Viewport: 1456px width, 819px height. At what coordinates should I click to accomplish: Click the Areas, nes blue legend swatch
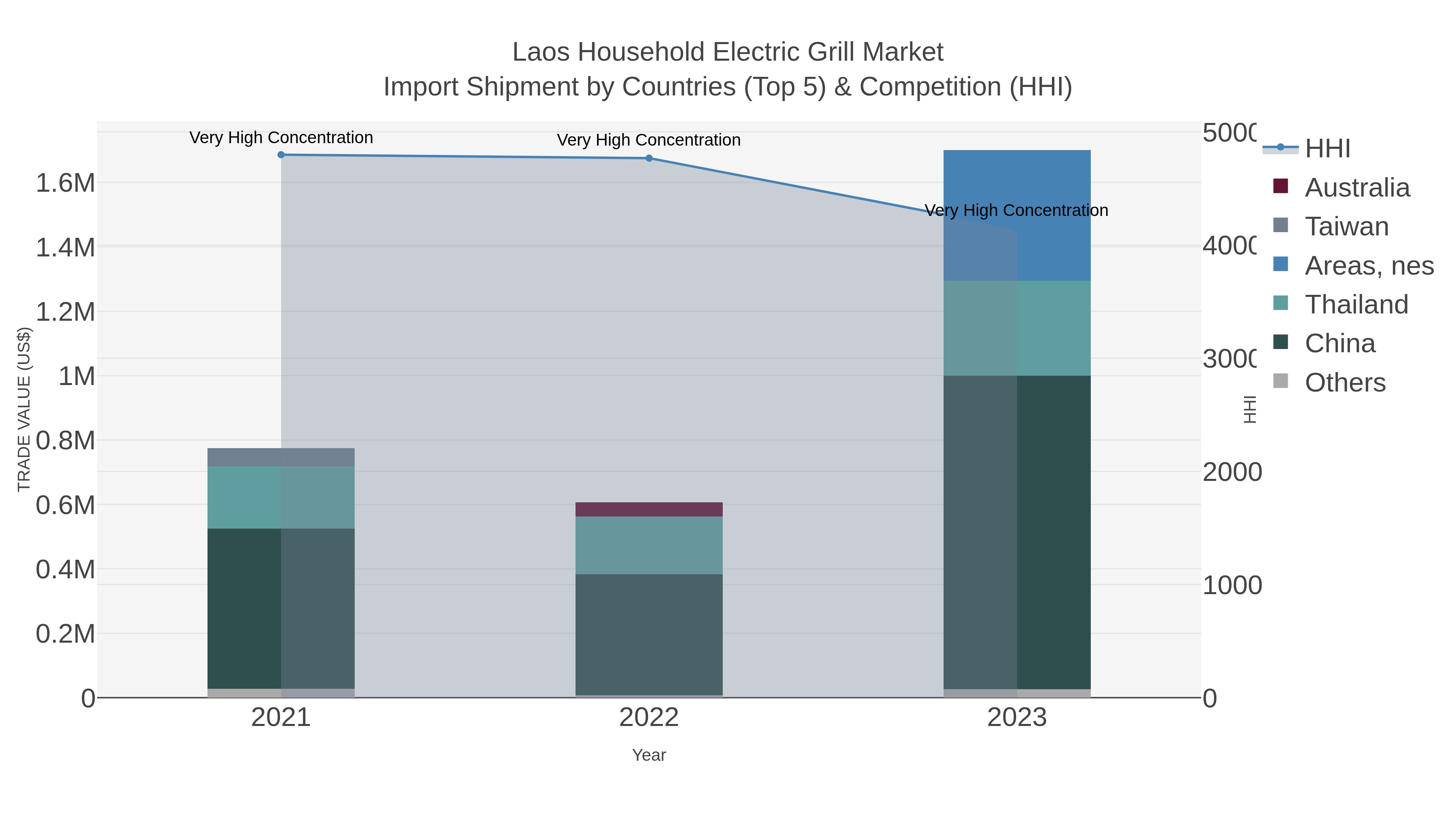[1280, 264]
